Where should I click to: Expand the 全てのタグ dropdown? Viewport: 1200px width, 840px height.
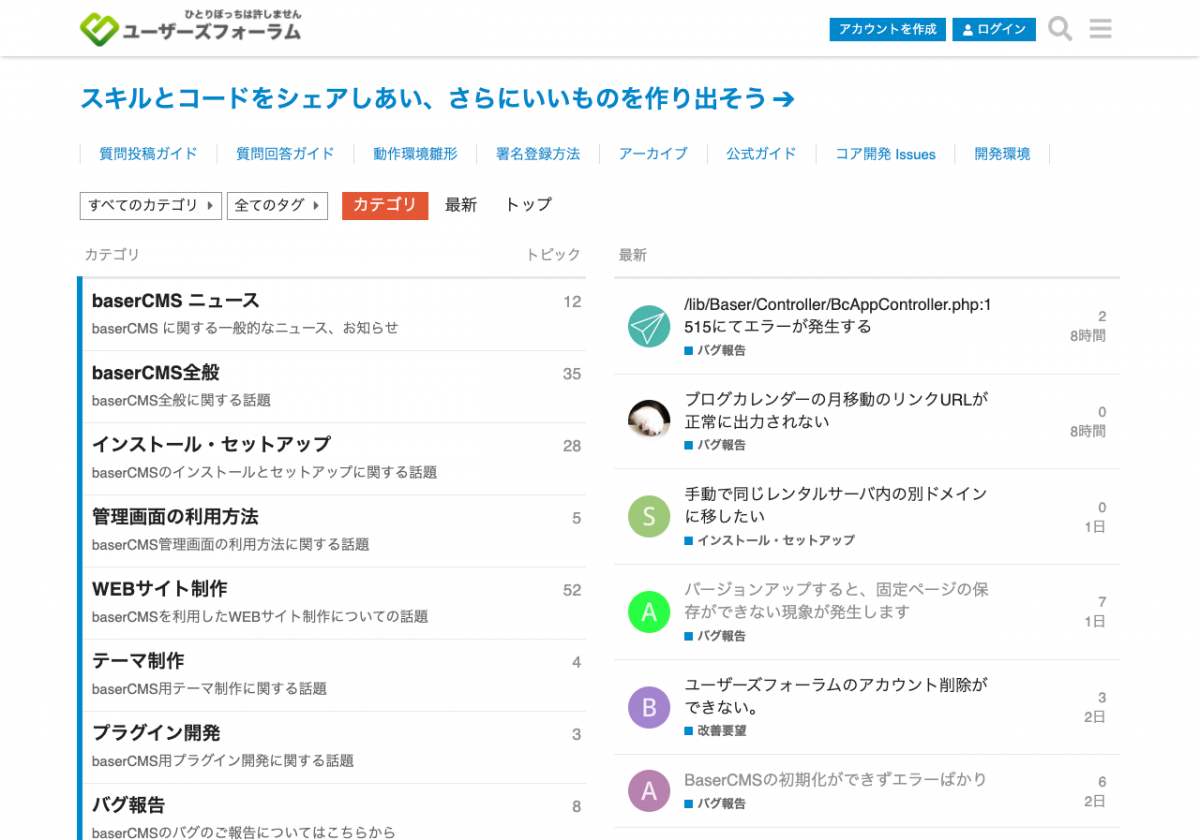(x=277, y=206)
